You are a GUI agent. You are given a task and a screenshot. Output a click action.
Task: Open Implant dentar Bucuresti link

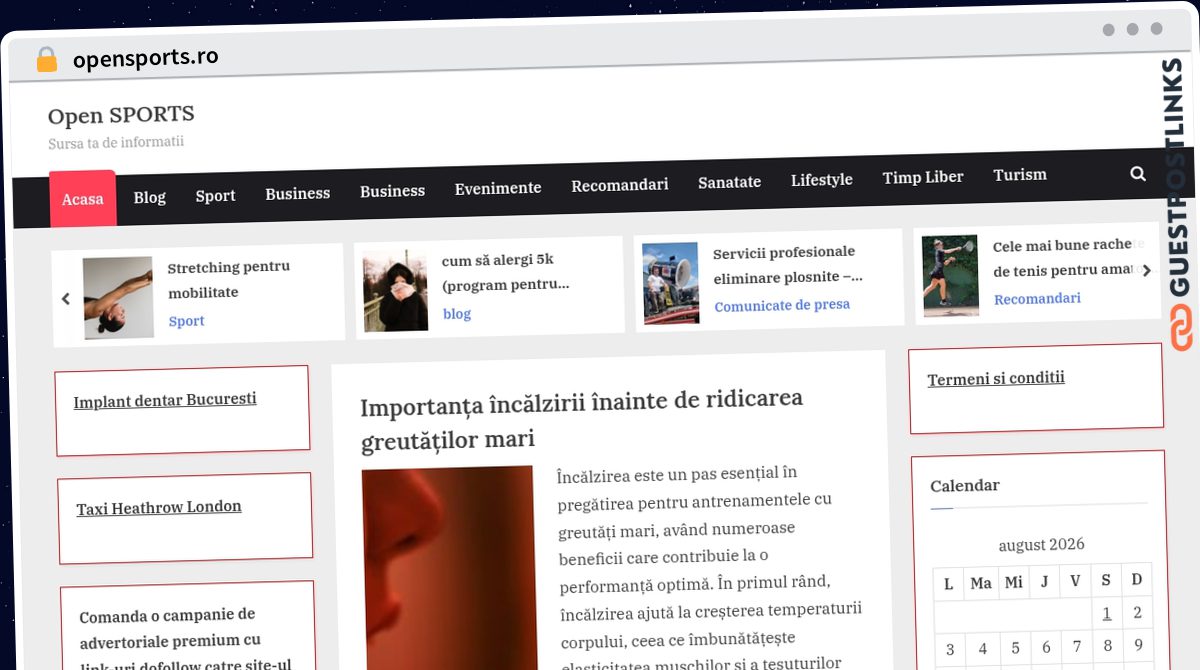coord(165,400)
